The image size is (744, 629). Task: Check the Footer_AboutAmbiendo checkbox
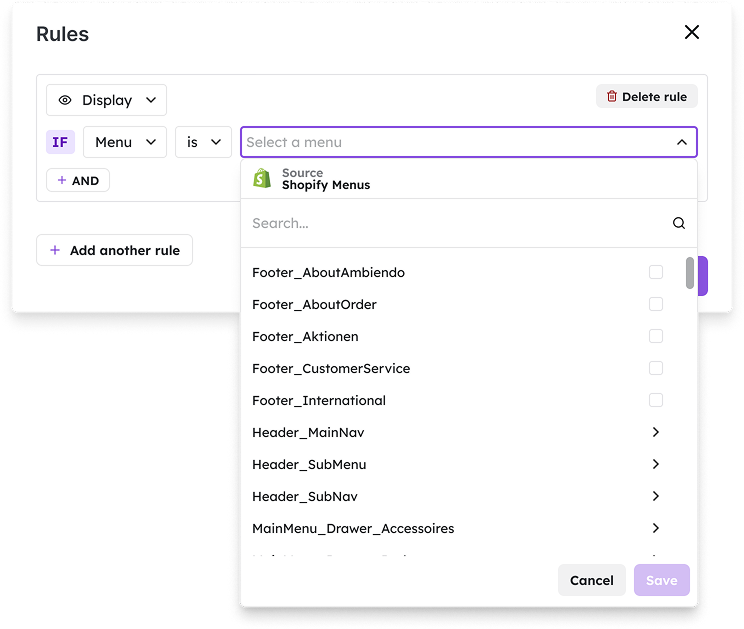[x=656, y=272]
